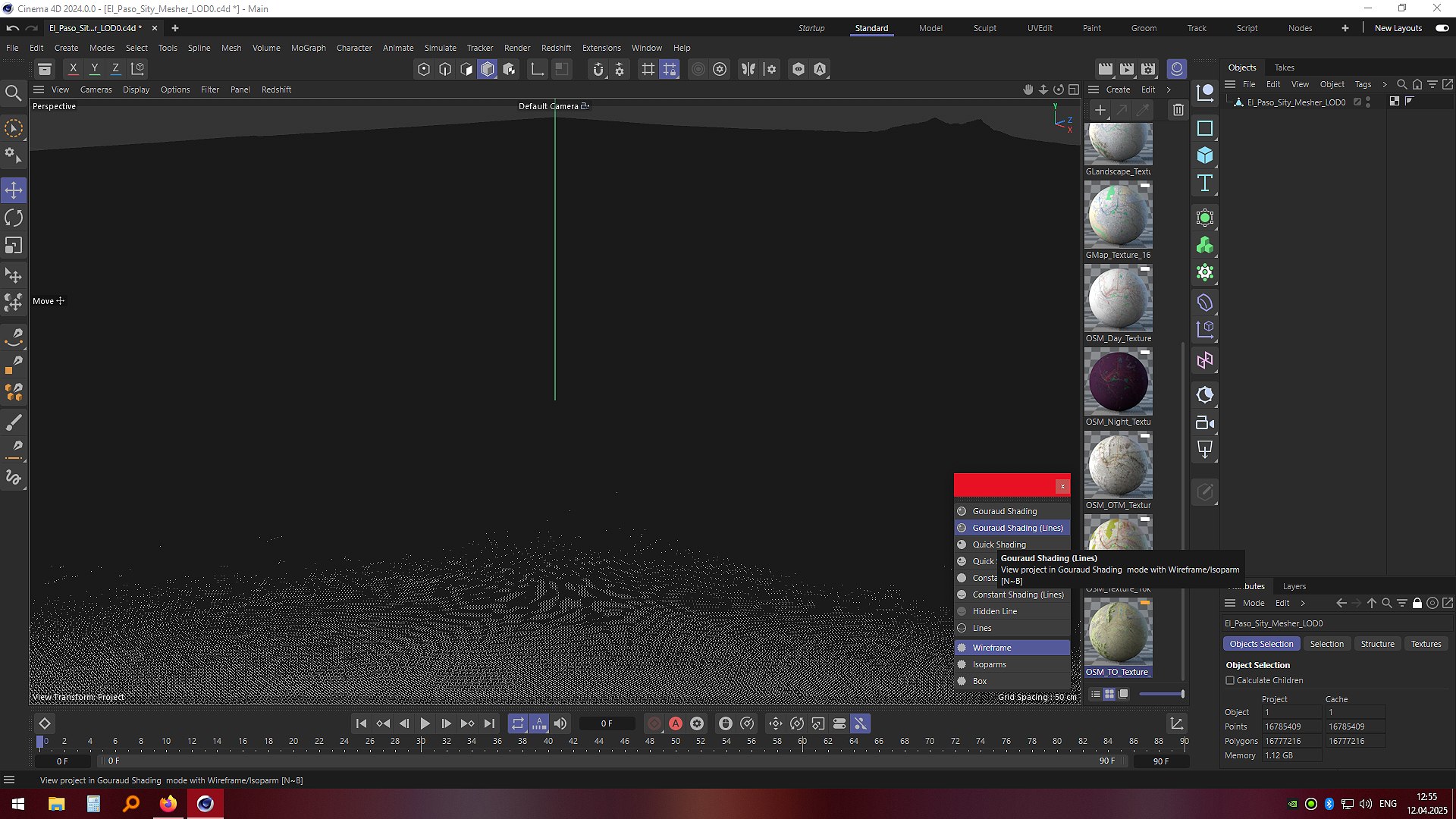Screen dimensions: 1456x819
Task: Open the search magnifier at top left
Action: (13, 93)
